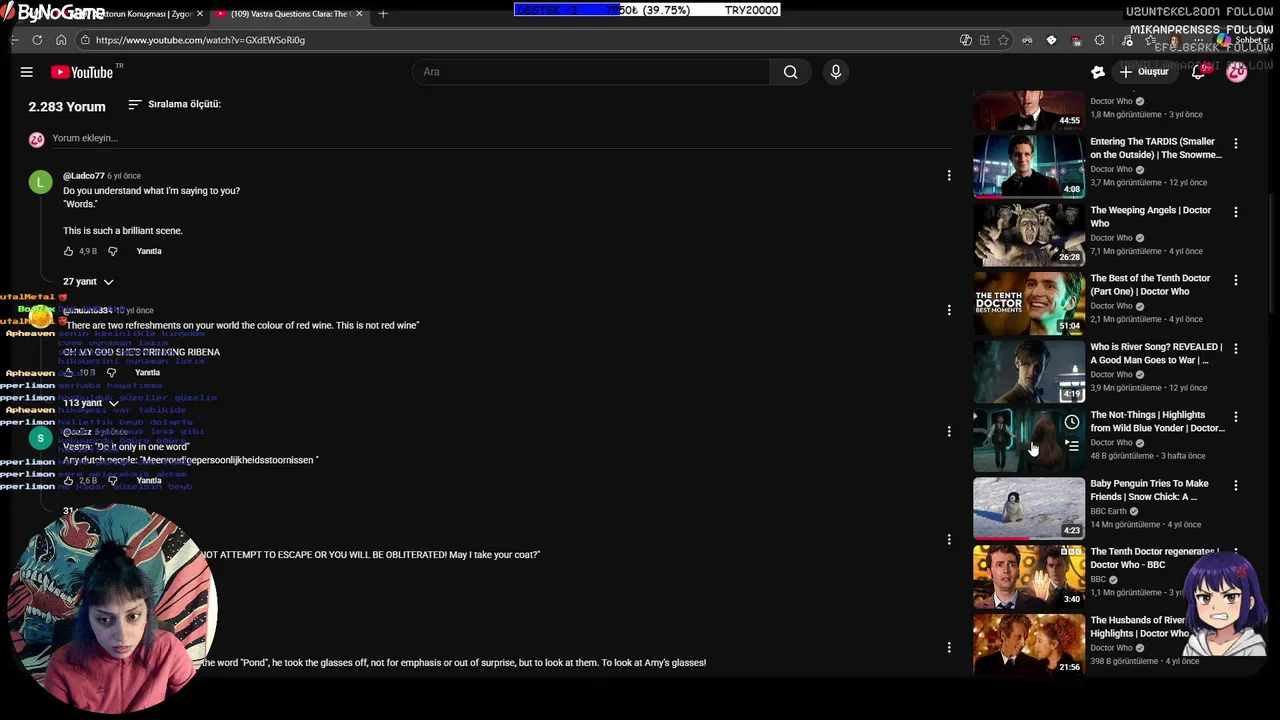Click the Ara search input field

pos(591,72)
